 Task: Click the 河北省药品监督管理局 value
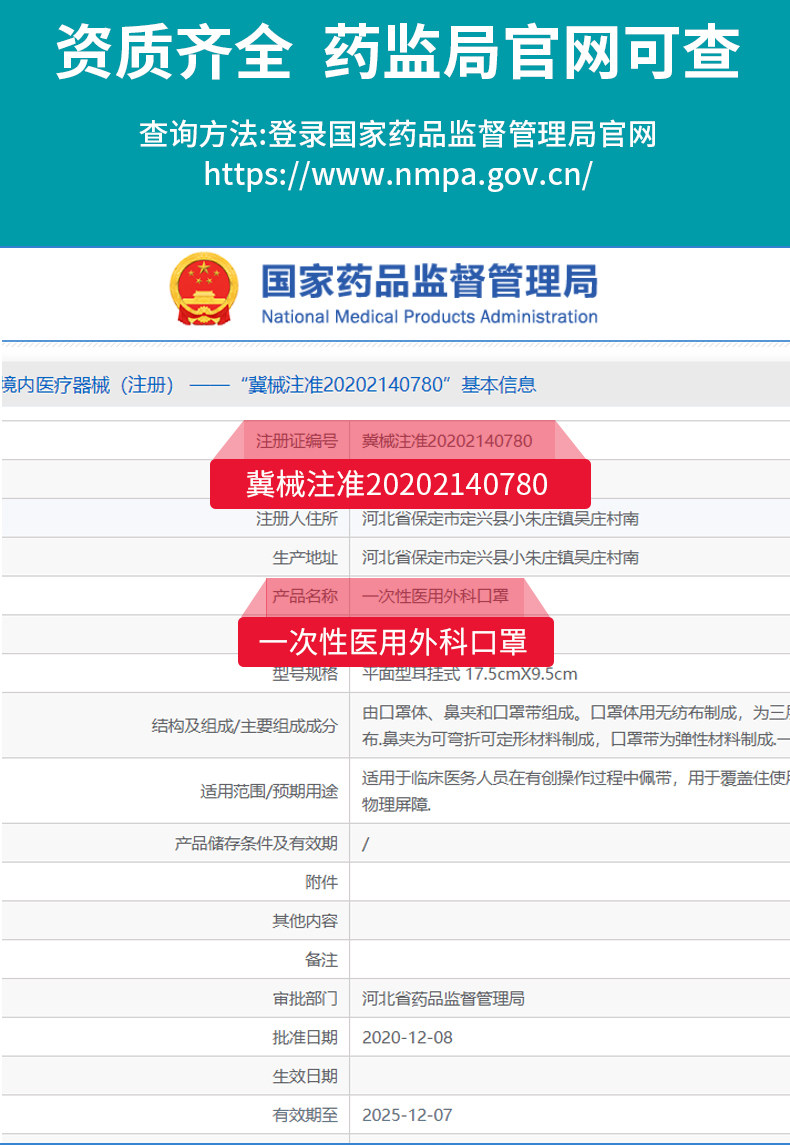point(443,999)
